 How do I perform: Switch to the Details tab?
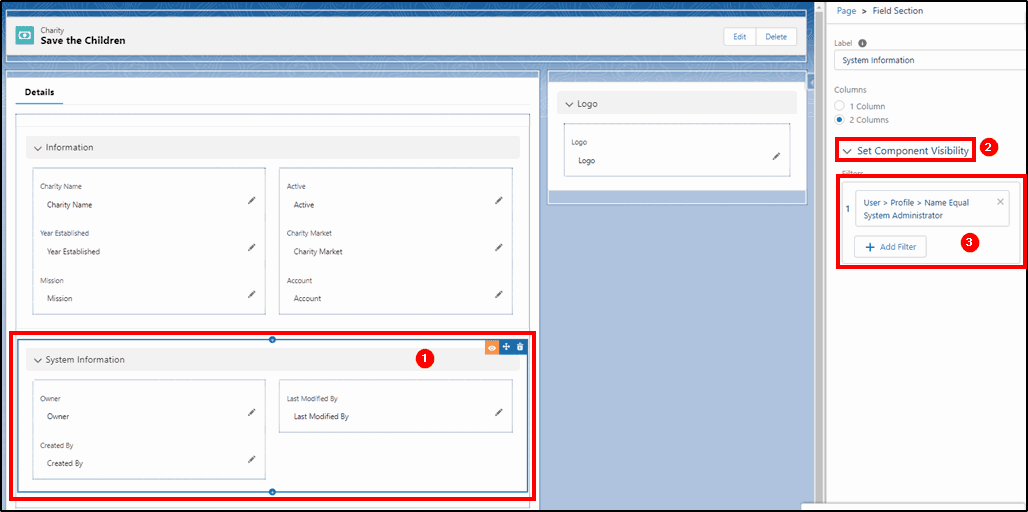coord(39,92)
